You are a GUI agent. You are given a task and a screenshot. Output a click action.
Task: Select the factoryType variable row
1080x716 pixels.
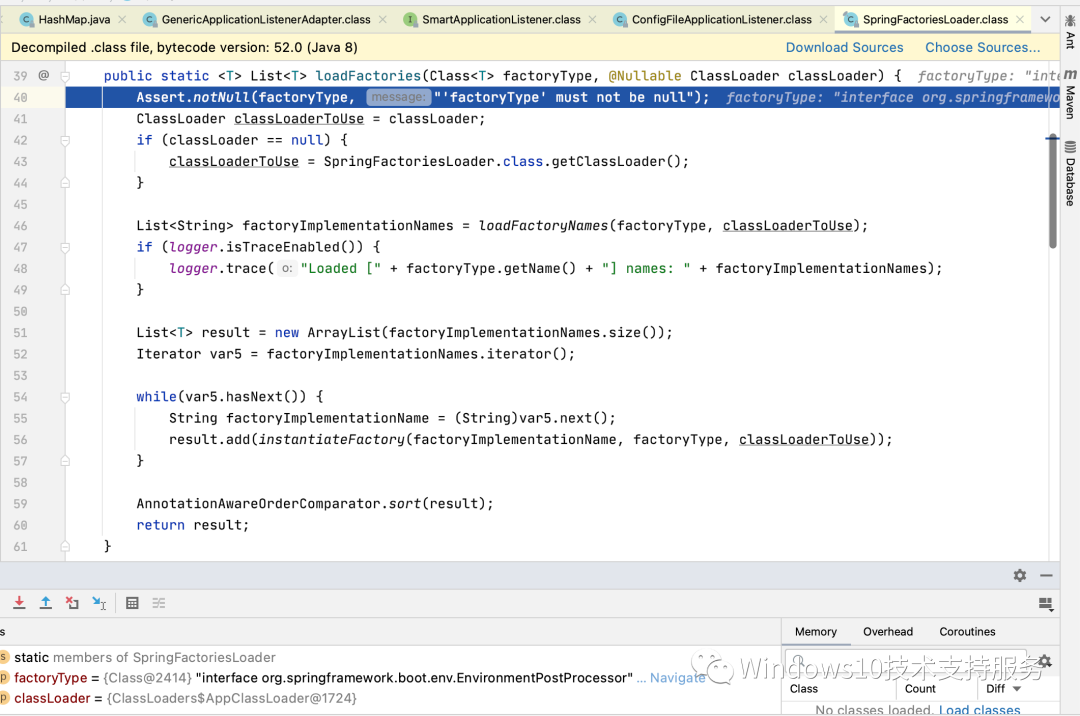389,677
